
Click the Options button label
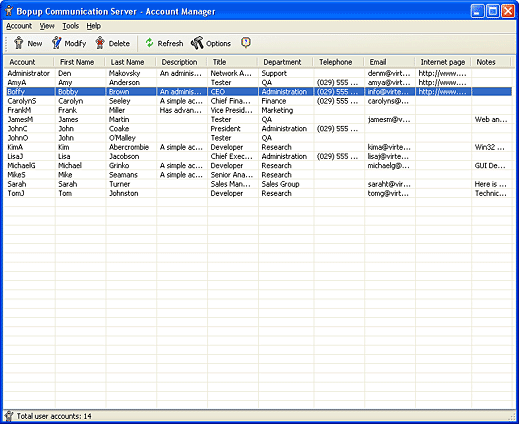point(218,44)
